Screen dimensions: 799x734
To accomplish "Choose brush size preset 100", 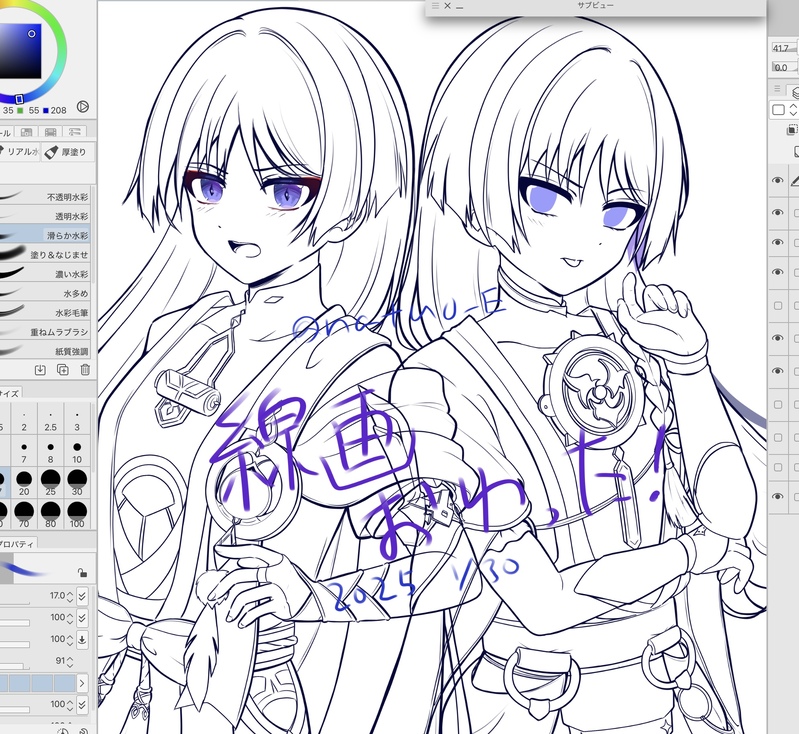I will (x=77, y=514).
